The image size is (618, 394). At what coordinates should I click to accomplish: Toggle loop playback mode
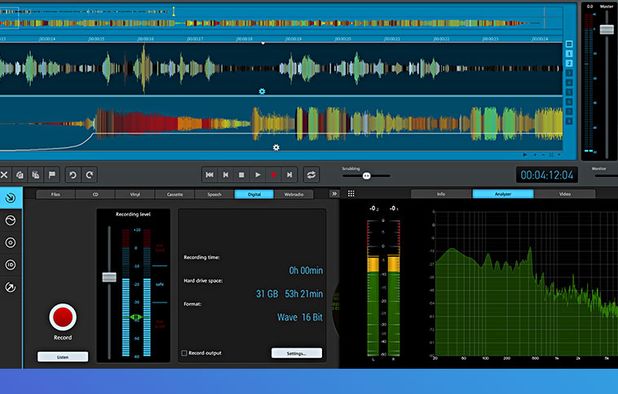click(x=311, y=175)
